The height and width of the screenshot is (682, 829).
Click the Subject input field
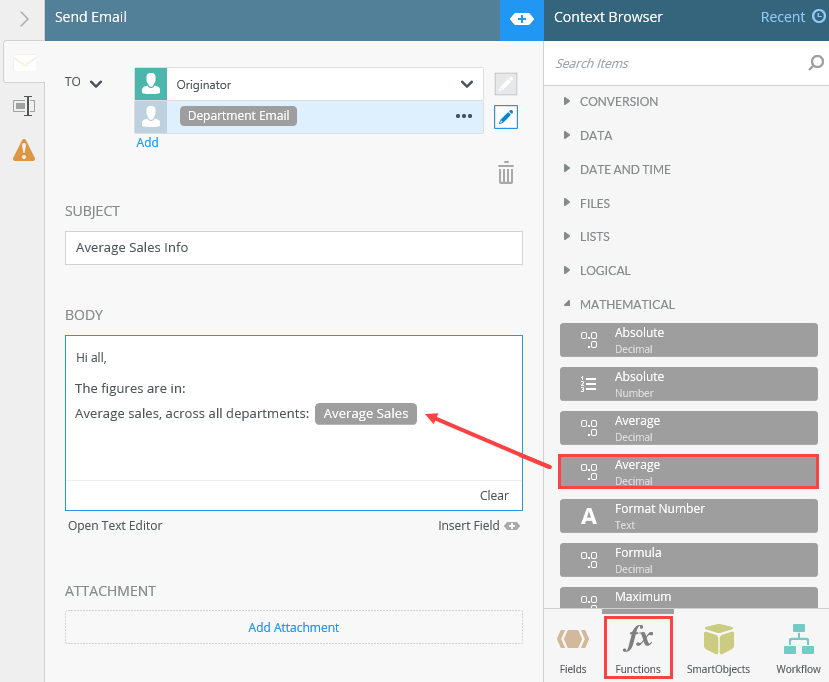[293, 248]
